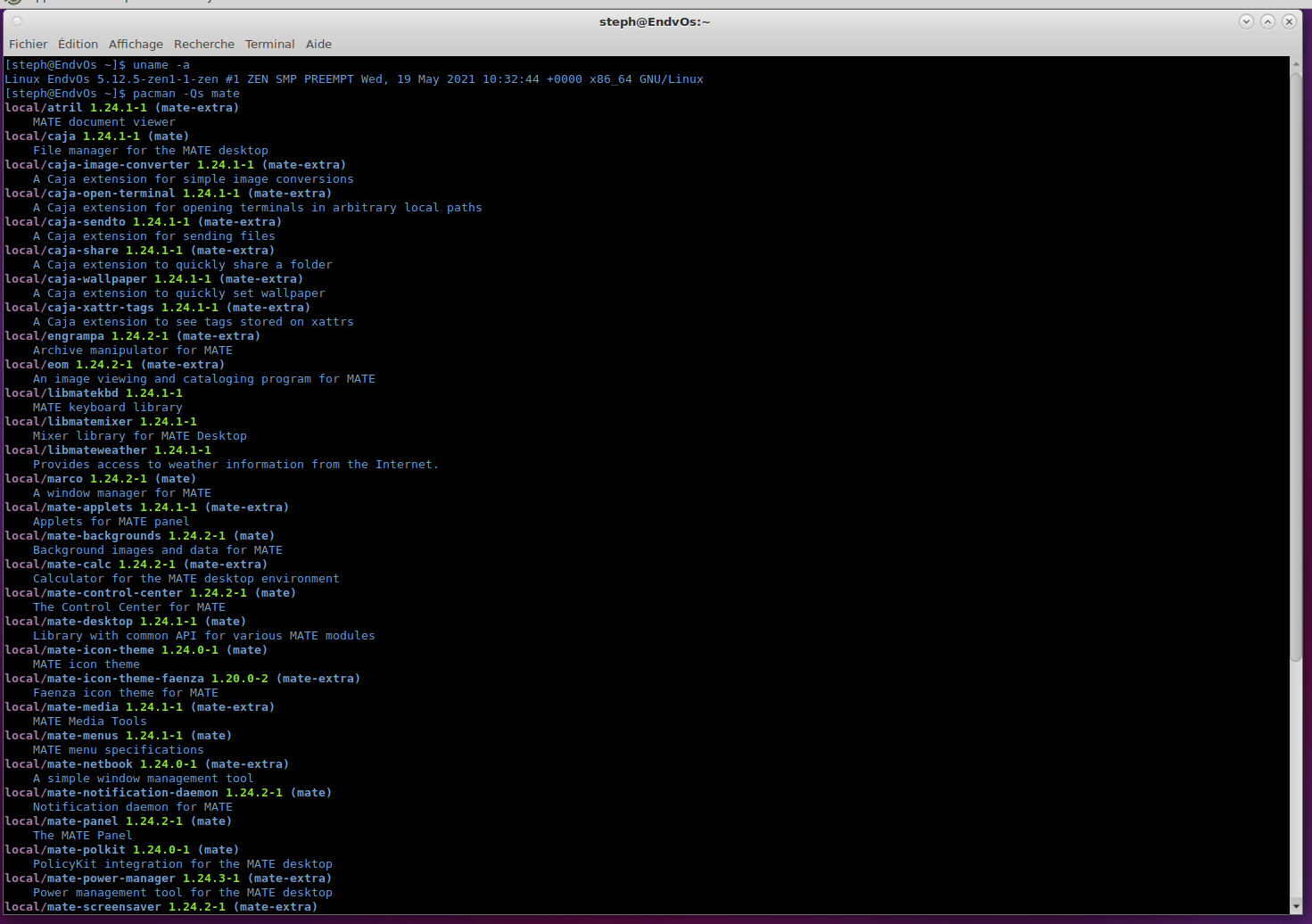Click 'The Control Center for MATE'
The height and width of the screenshot is (924, 1312).
[x=129, y=607]
